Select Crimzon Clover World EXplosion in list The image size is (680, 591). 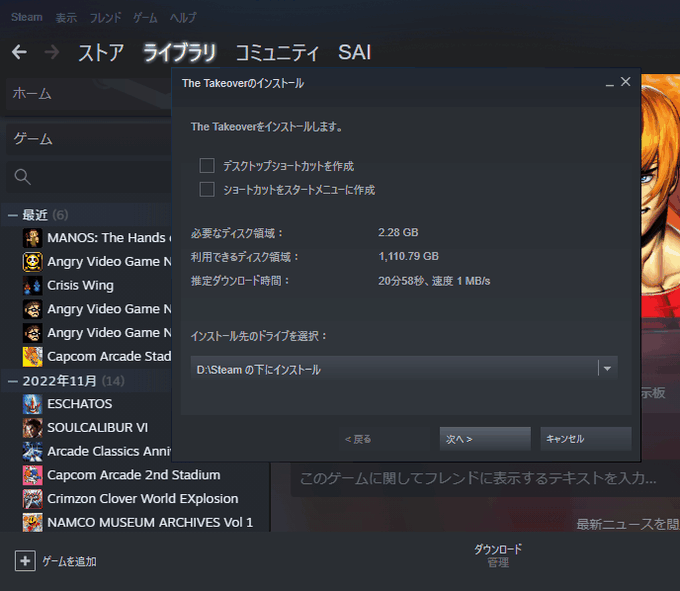pyautogui.click(x=143, y=499)
